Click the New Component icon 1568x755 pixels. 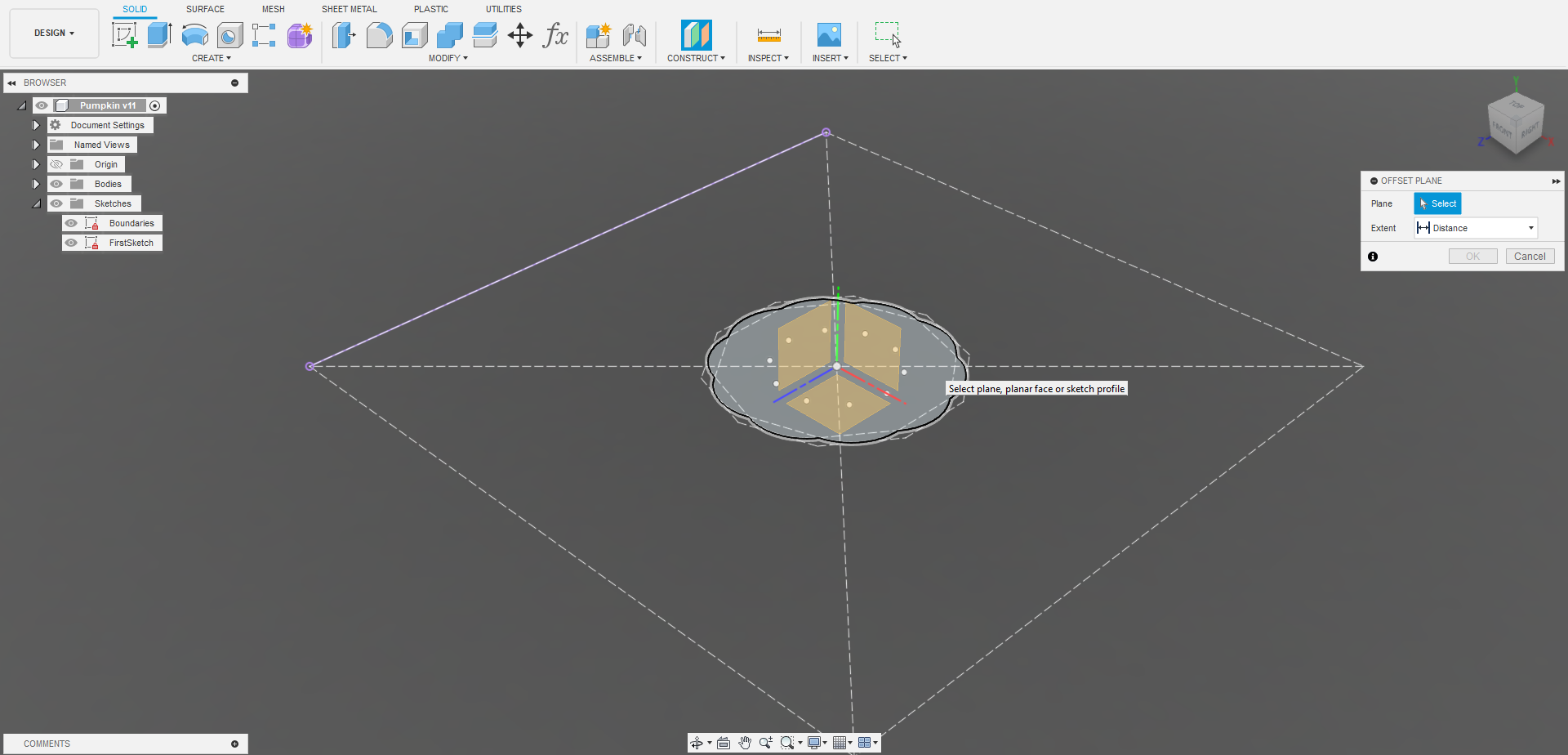[599, 35]
